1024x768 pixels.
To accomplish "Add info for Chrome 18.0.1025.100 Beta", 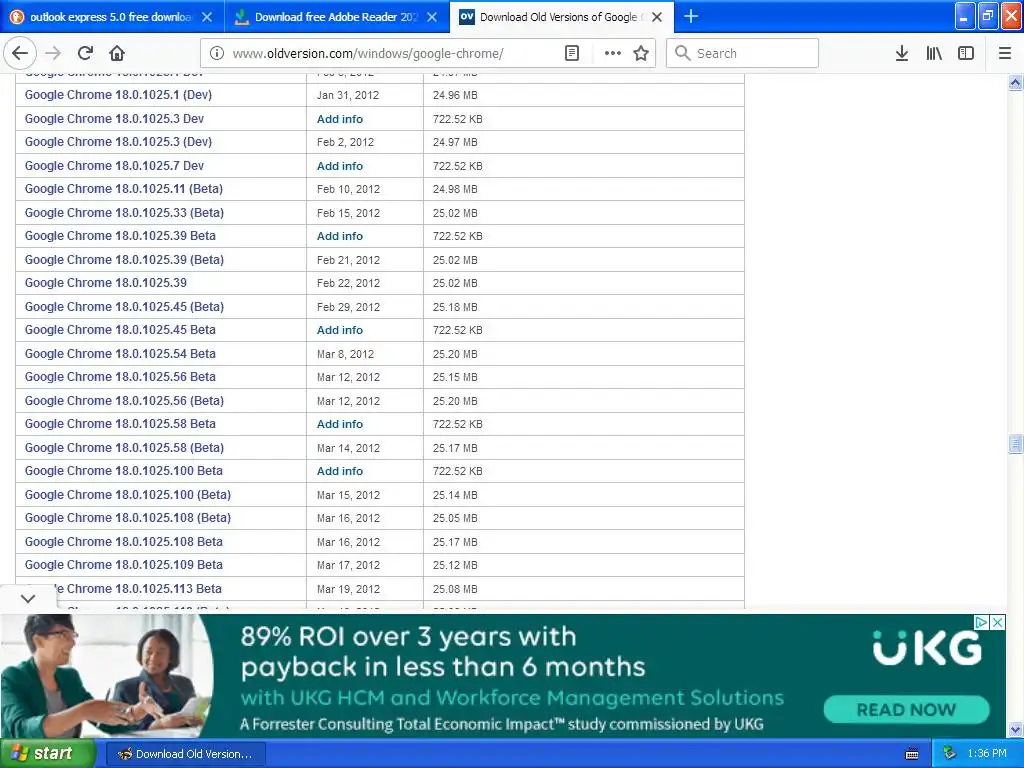I will pos(340,471).
